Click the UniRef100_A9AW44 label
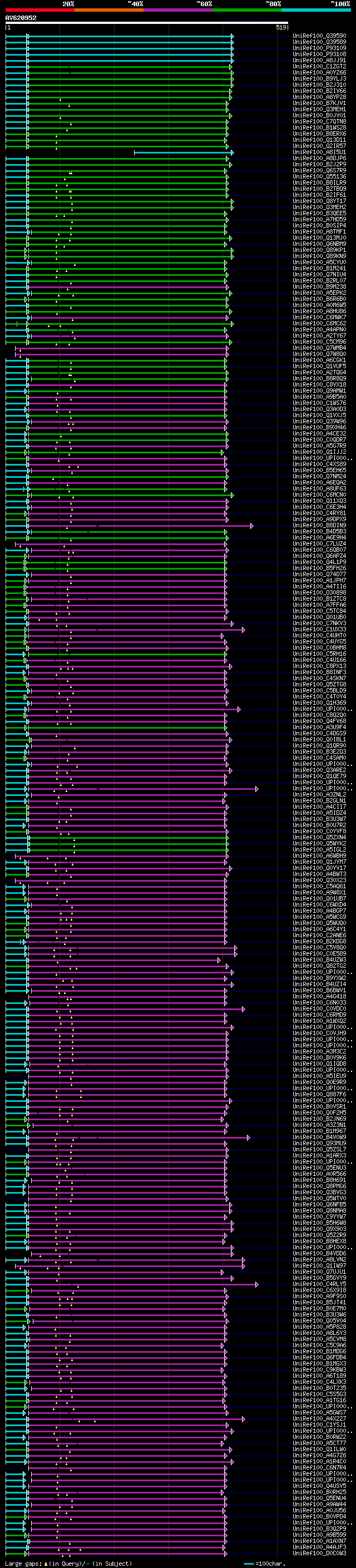356x1568 pixels. pos(319,1503)
